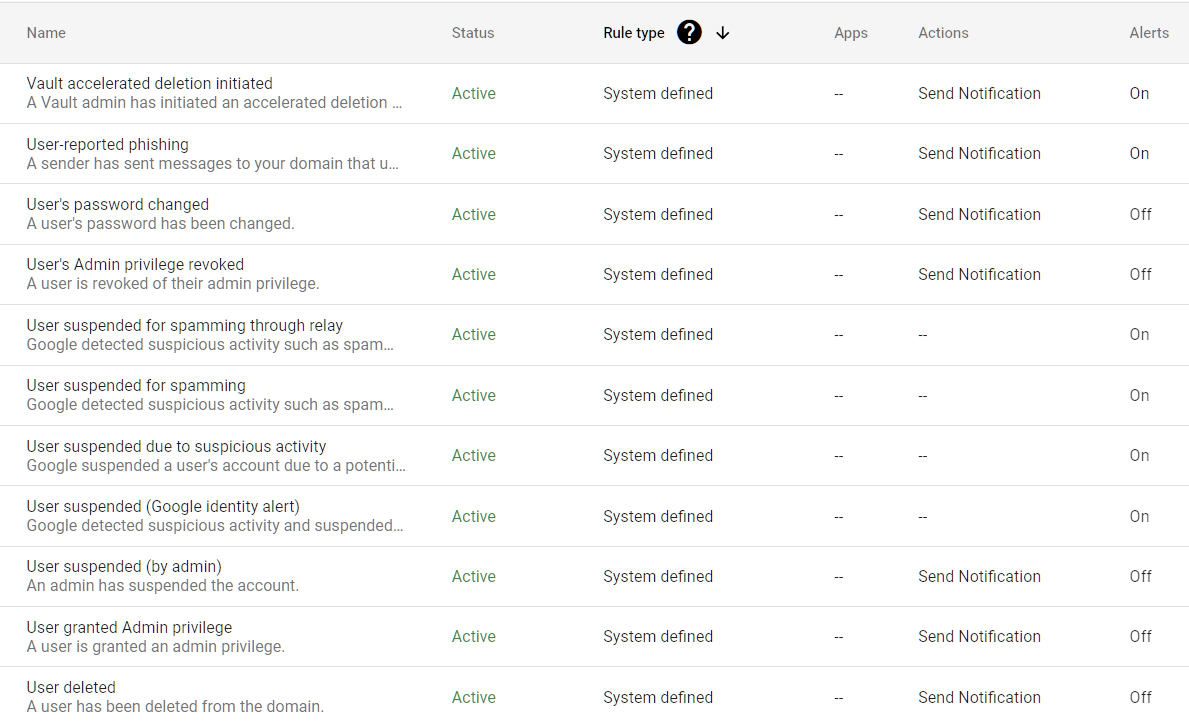Sort by the Status column header
Image resolution: width=1189 pixels, height=725 pixels.
point(473,33)
